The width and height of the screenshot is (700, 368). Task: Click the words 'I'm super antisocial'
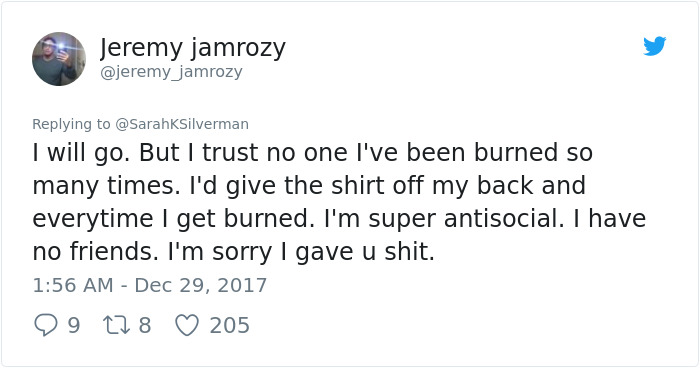tap(445, 218)
